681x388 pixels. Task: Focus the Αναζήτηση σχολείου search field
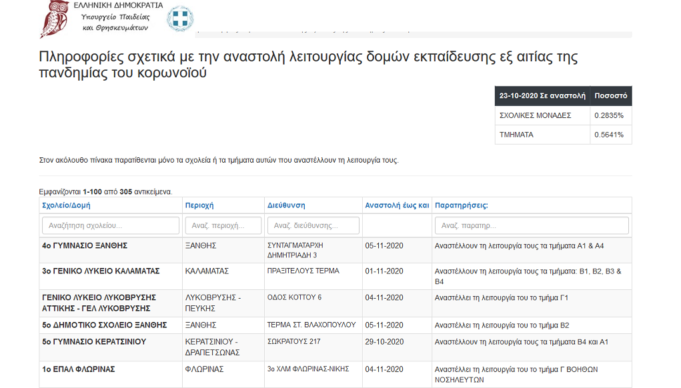[111, 226]
